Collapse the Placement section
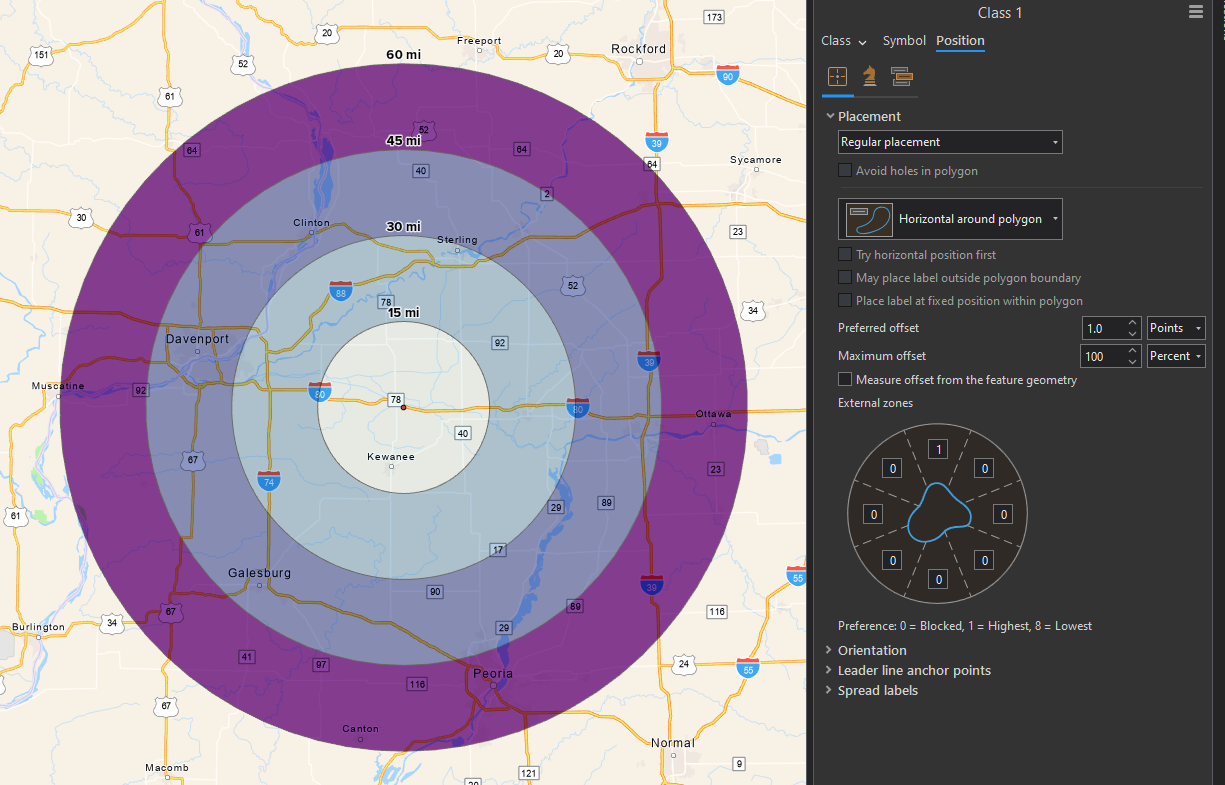 point(831,116)
